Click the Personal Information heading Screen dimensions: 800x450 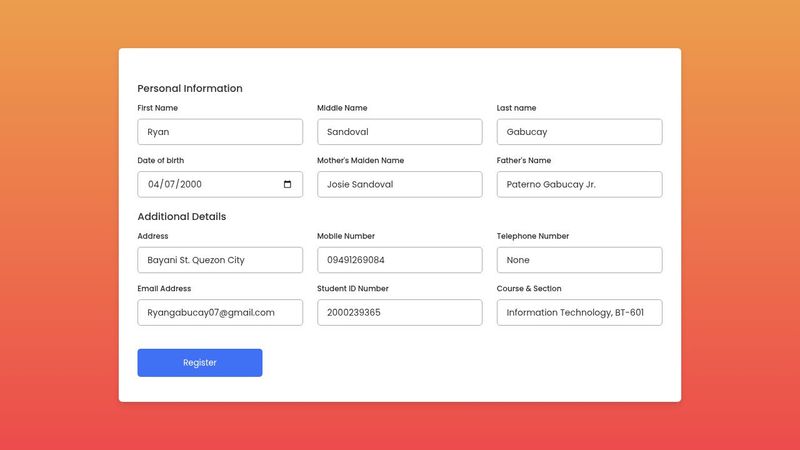pyautogui.click(x=190, y=88)
